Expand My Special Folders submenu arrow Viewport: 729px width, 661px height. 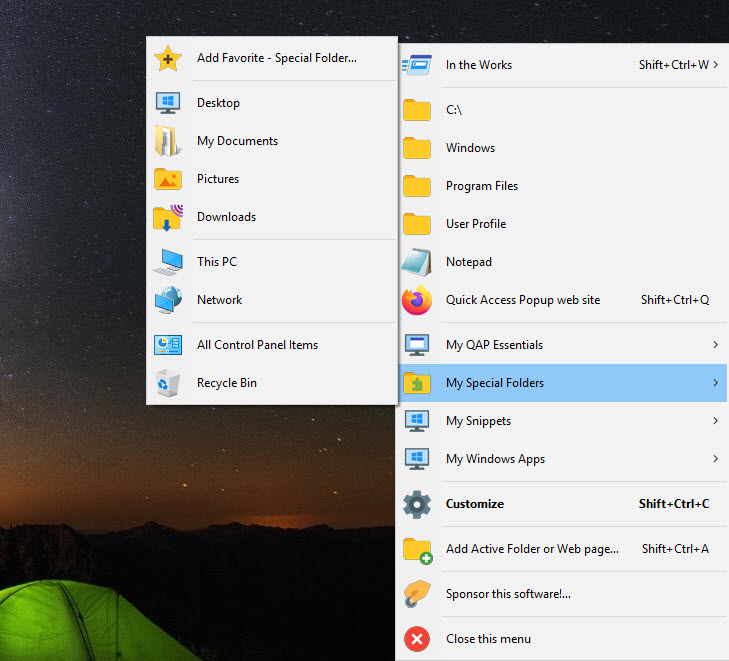pos(716,383)
